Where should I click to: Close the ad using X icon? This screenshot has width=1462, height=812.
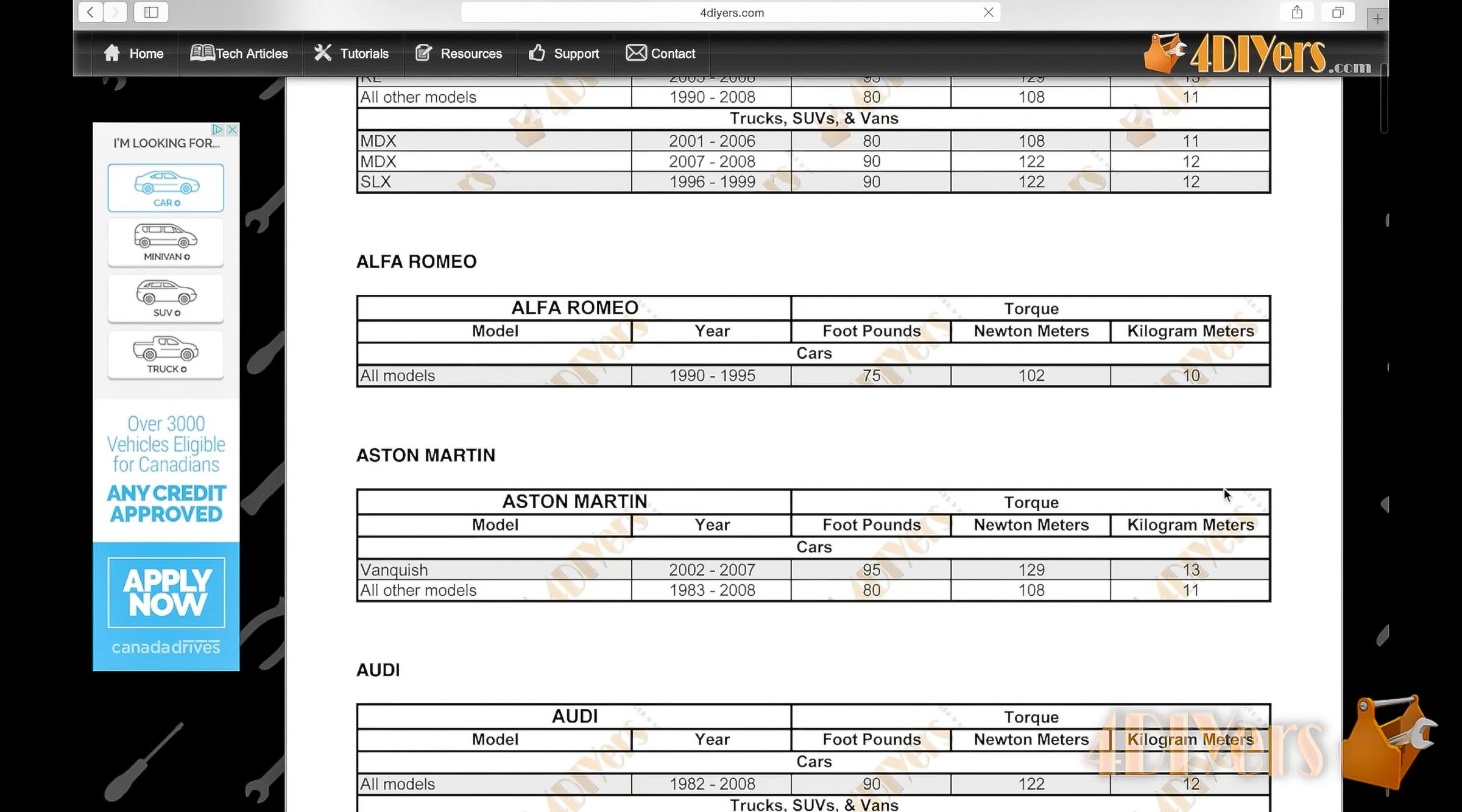click(x=232, y=130)
